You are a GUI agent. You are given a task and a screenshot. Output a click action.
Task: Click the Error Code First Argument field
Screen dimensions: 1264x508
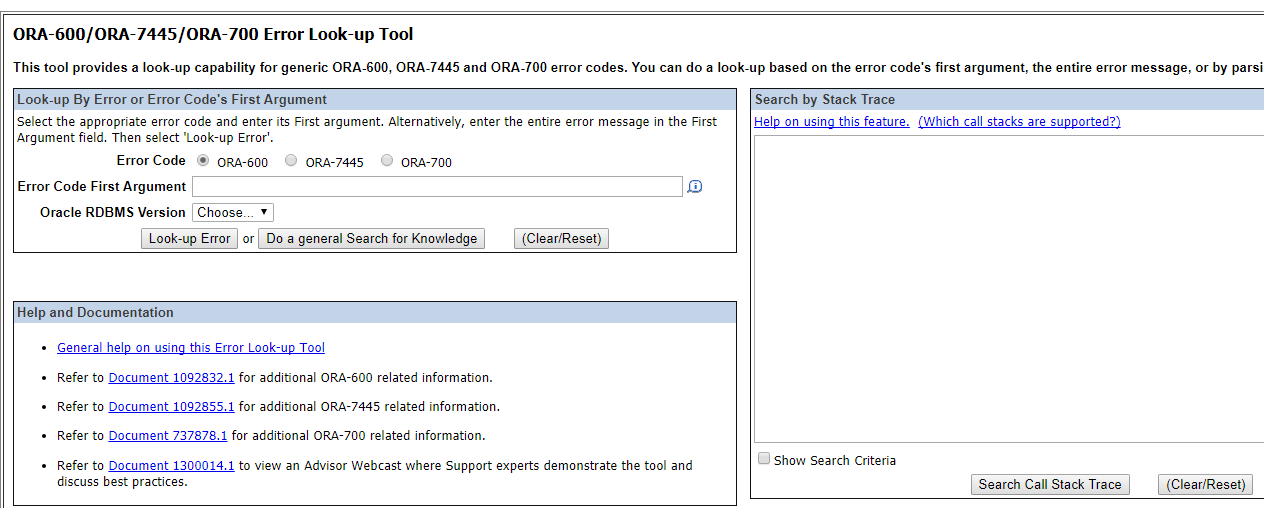[x=437, y=187]
